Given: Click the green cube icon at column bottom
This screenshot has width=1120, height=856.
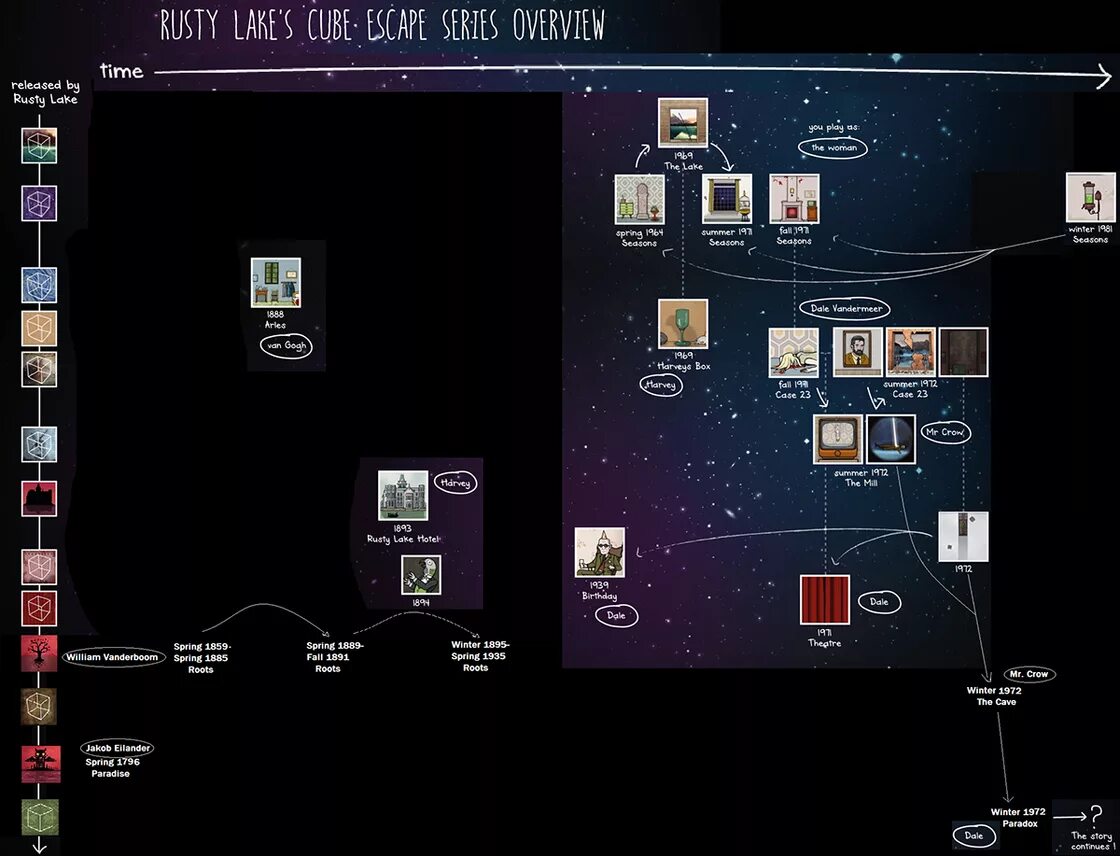Looking at the screenshot, I should pos(39,817).
